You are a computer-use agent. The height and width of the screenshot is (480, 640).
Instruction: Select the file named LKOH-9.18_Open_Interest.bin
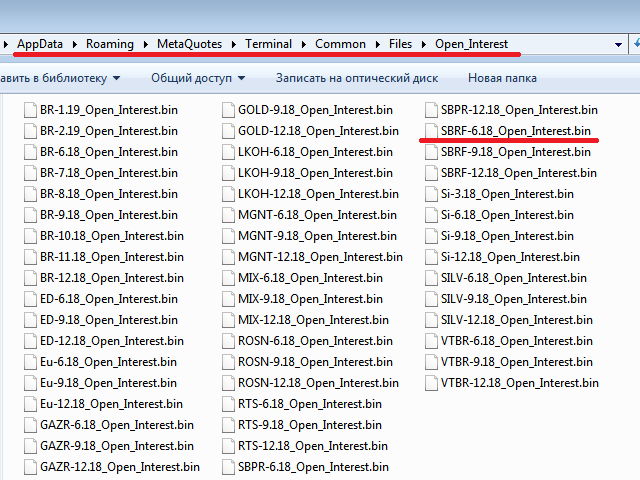[x=308, y=173]
